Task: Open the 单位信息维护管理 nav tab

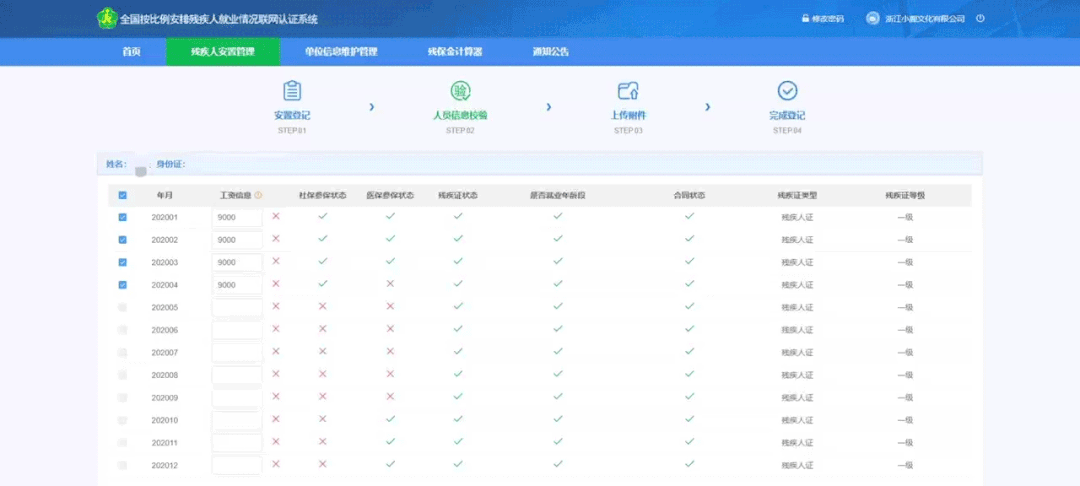Action: pos(341,52)
